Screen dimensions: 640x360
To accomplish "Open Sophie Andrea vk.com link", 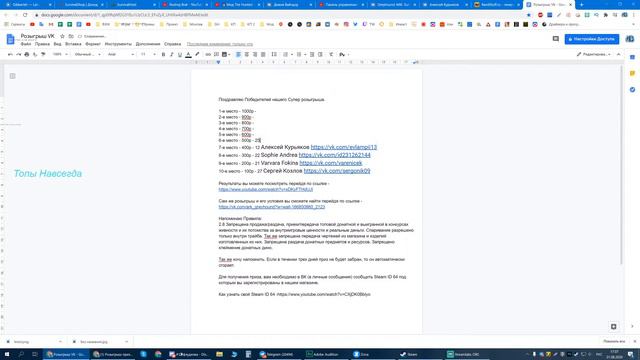I will pos(335,155).
